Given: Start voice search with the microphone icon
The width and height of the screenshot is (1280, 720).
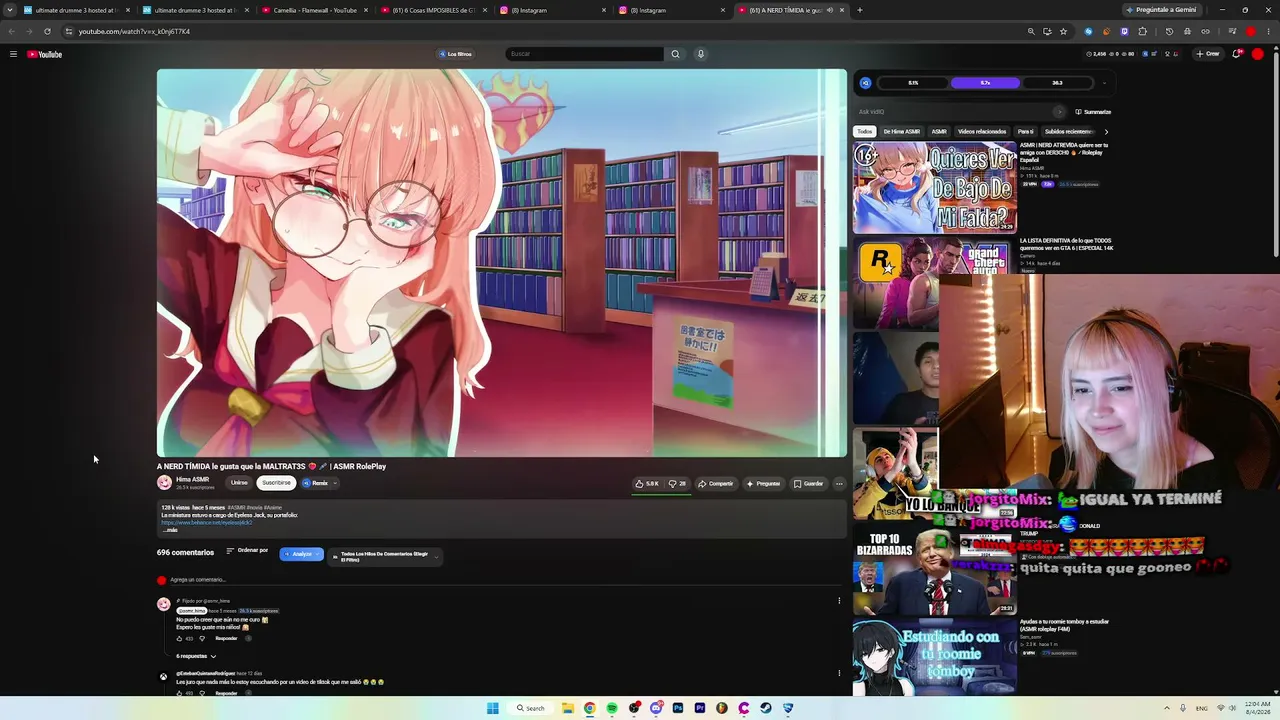Looking at the screenshot, I should click(x=701, y=54).
